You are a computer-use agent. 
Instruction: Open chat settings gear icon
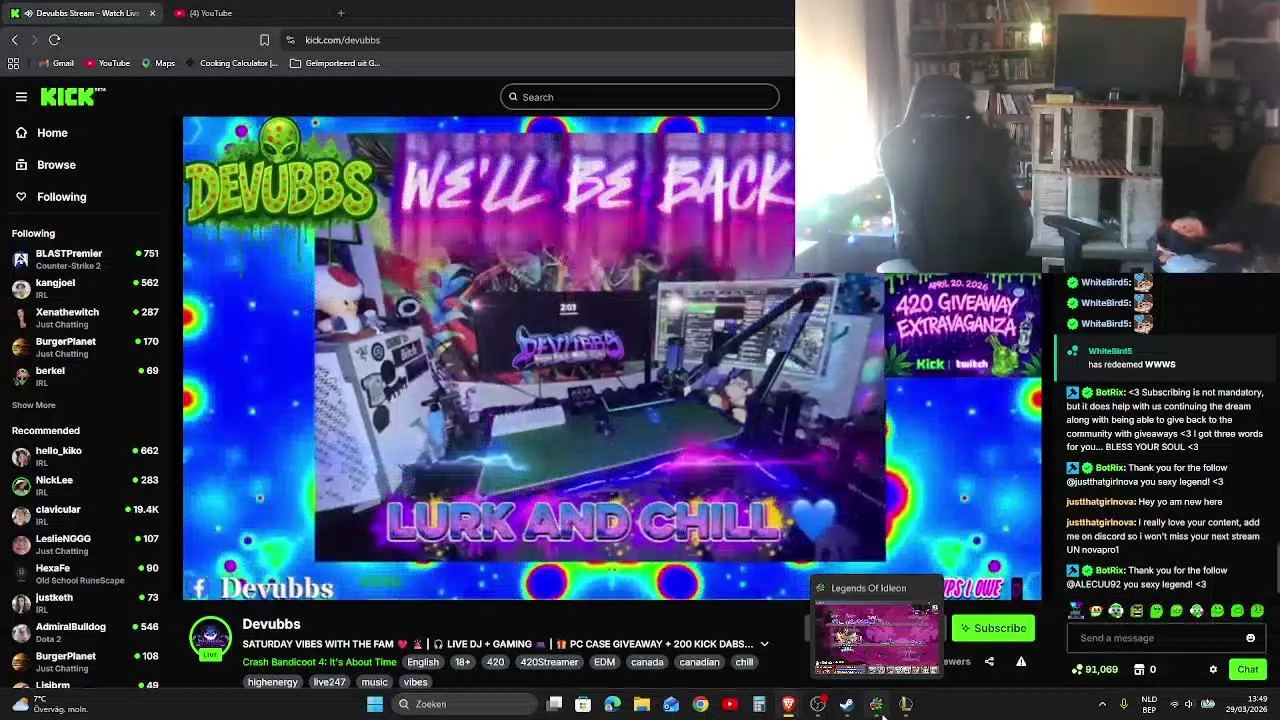pos(1213,669)
